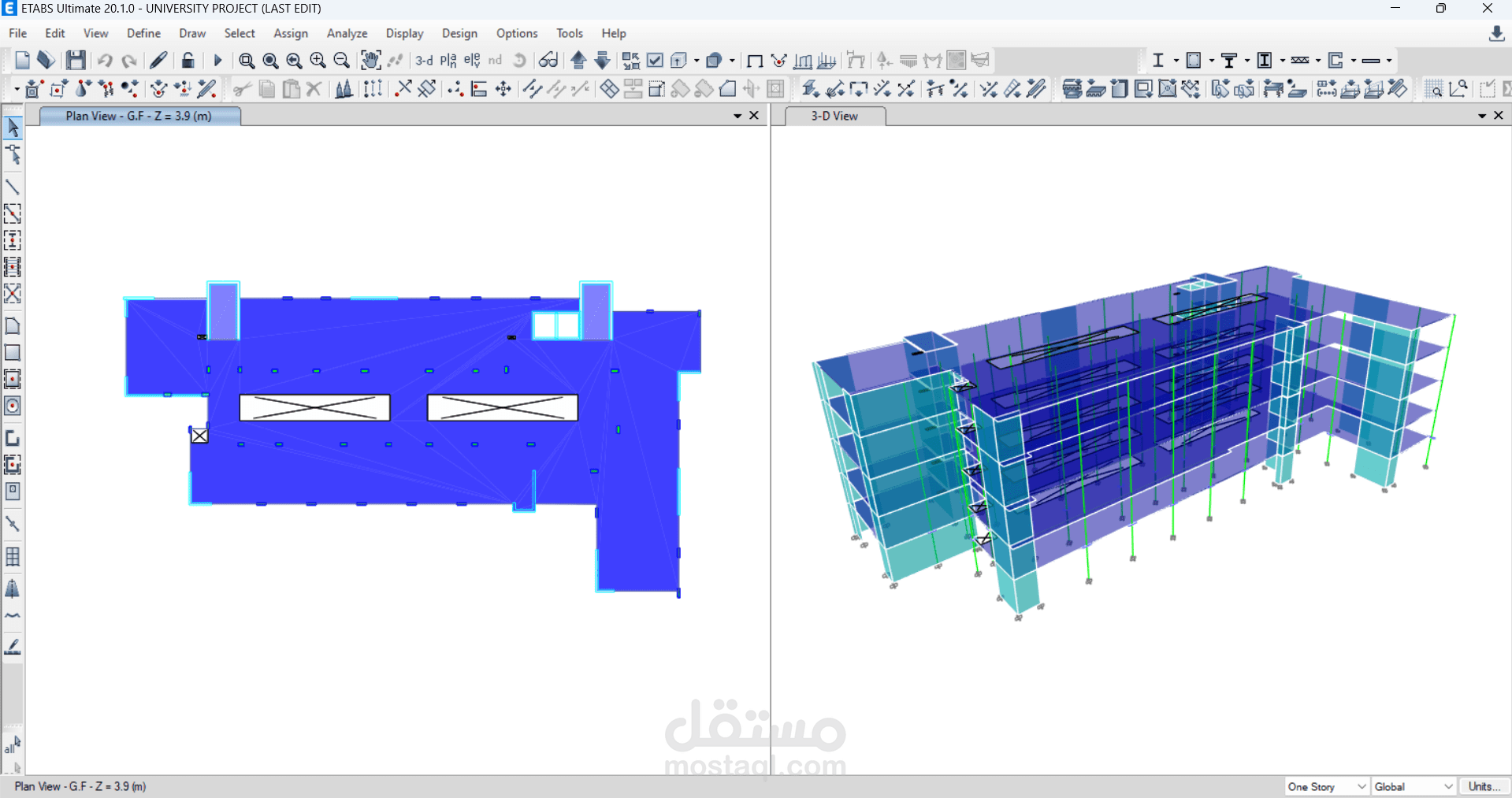Screen dimensions: 1512x798
Task: Close the 3-D View window
Action: click(1499, 116)
